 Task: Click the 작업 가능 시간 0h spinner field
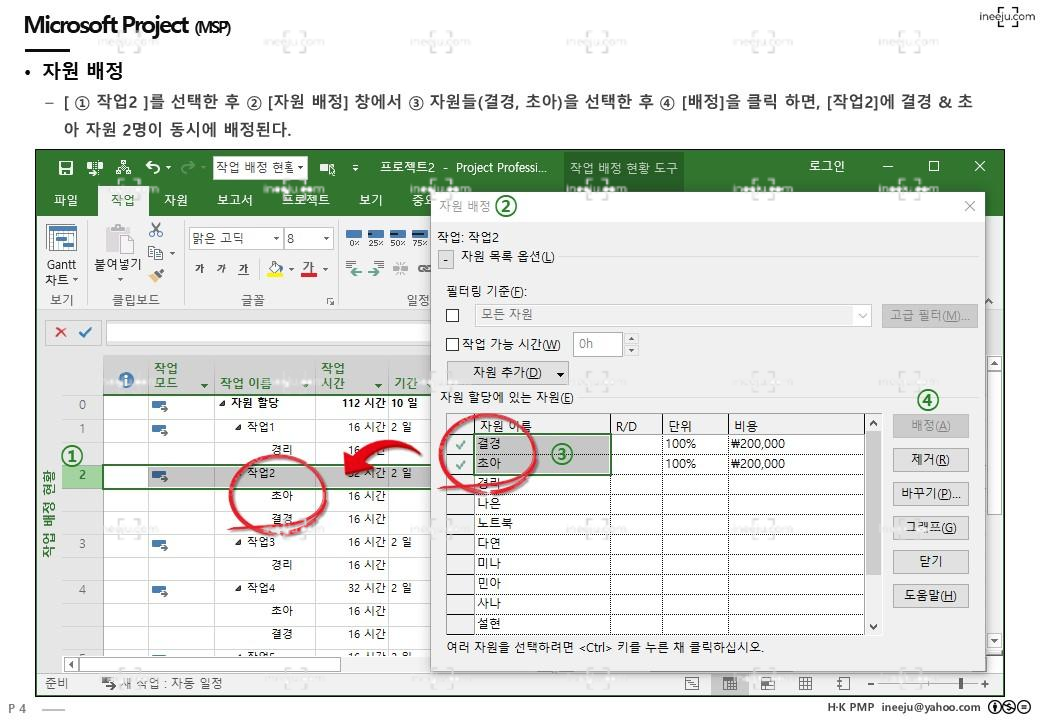click(x=598, y=344)
